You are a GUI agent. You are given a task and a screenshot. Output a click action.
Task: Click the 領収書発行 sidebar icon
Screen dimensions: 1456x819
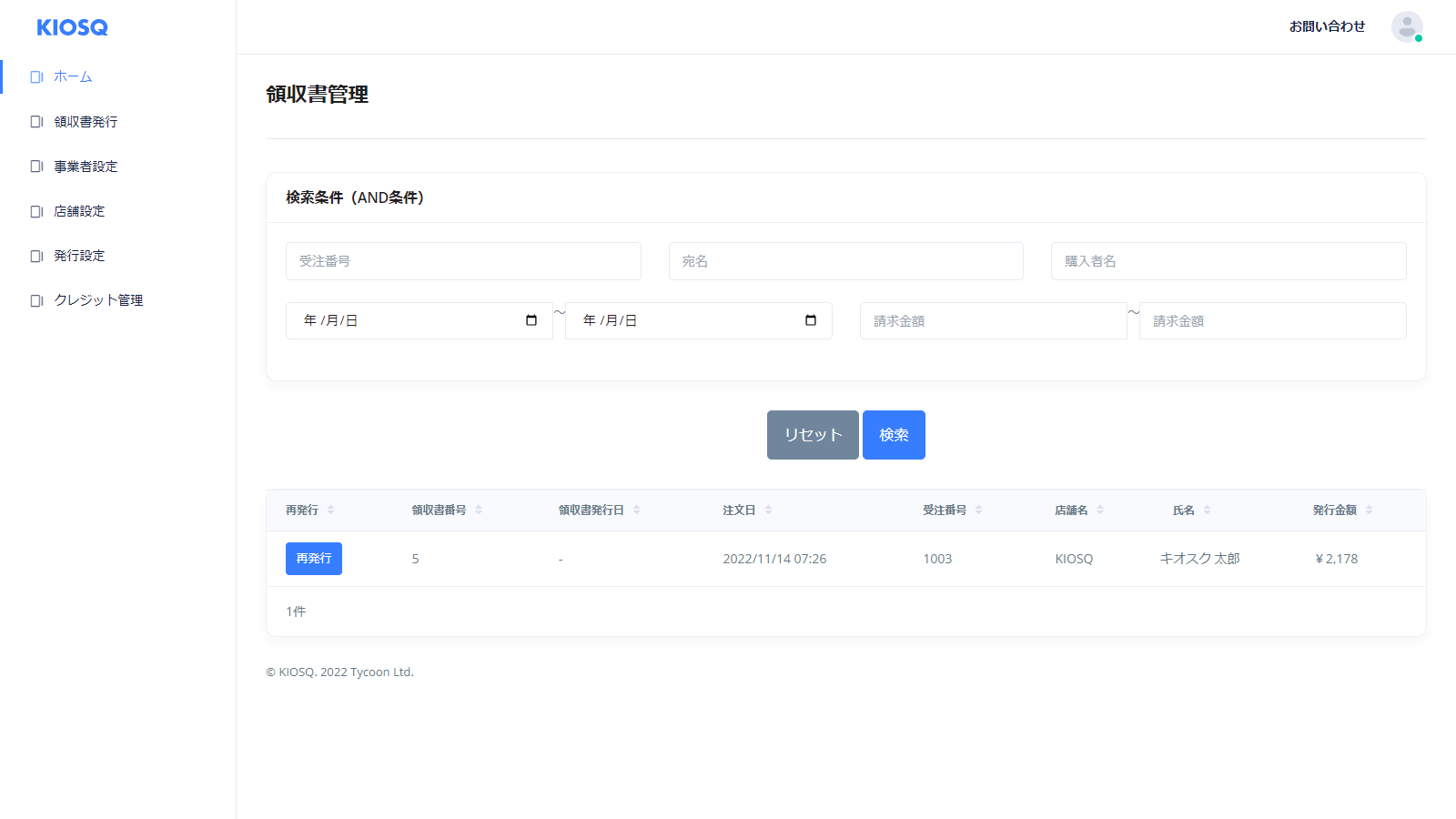[36, 122]
